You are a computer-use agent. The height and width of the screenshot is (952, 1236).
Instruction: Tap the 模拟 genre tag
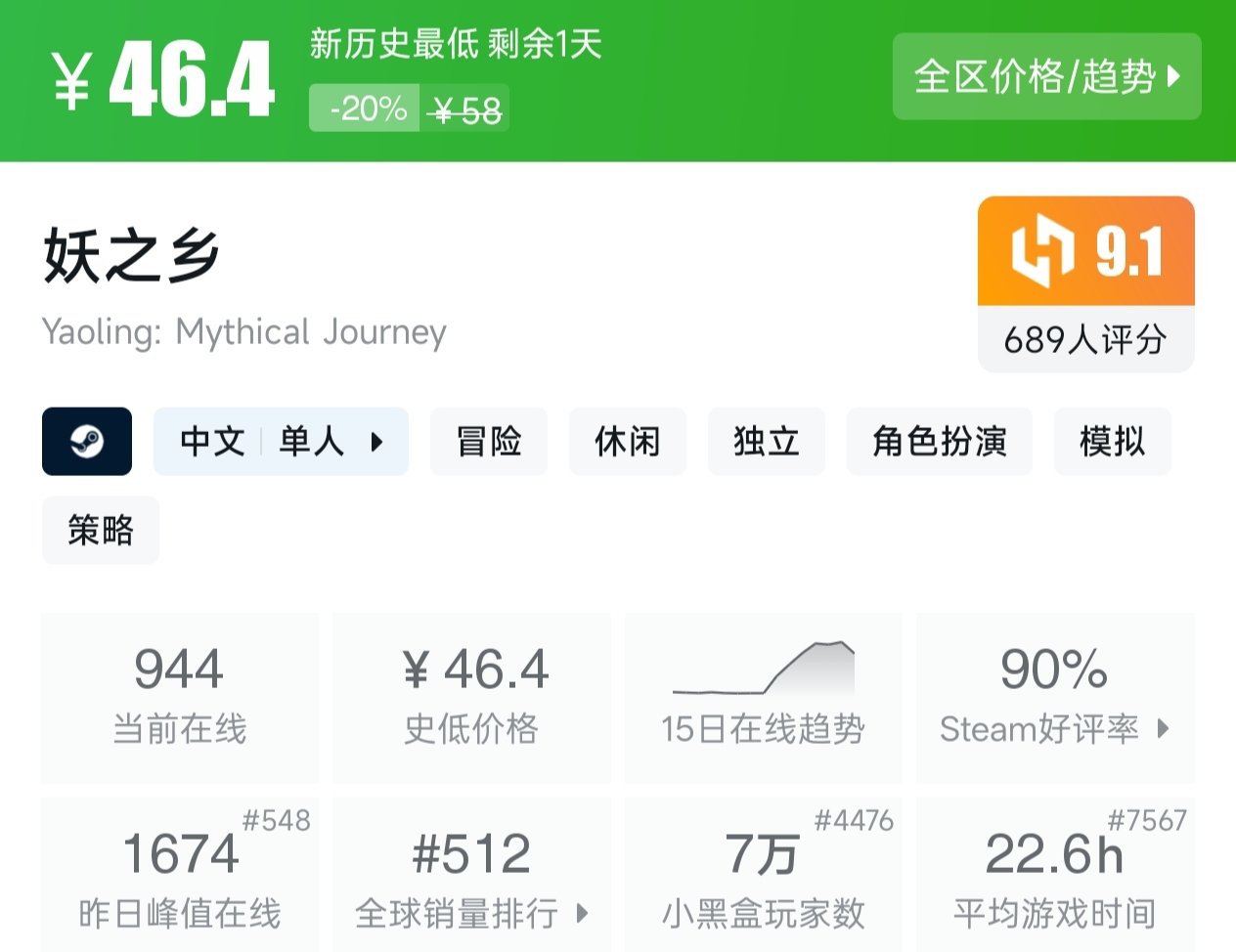pos(1112,442)
